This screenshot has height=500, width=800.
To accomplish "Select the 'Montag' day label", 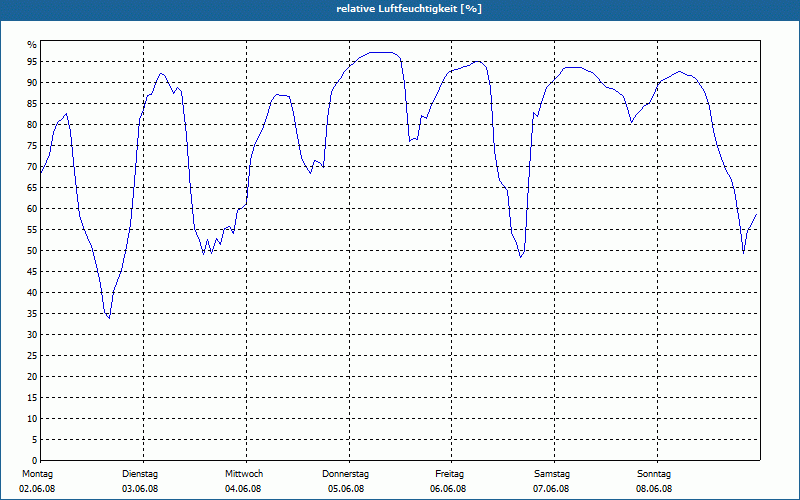I will pyautogui.click(x=37, y=474).
